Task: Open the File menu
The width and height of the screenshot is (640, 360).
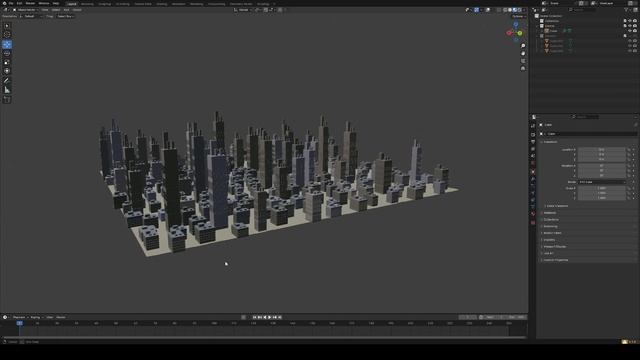Action: (x=11, y=3)
